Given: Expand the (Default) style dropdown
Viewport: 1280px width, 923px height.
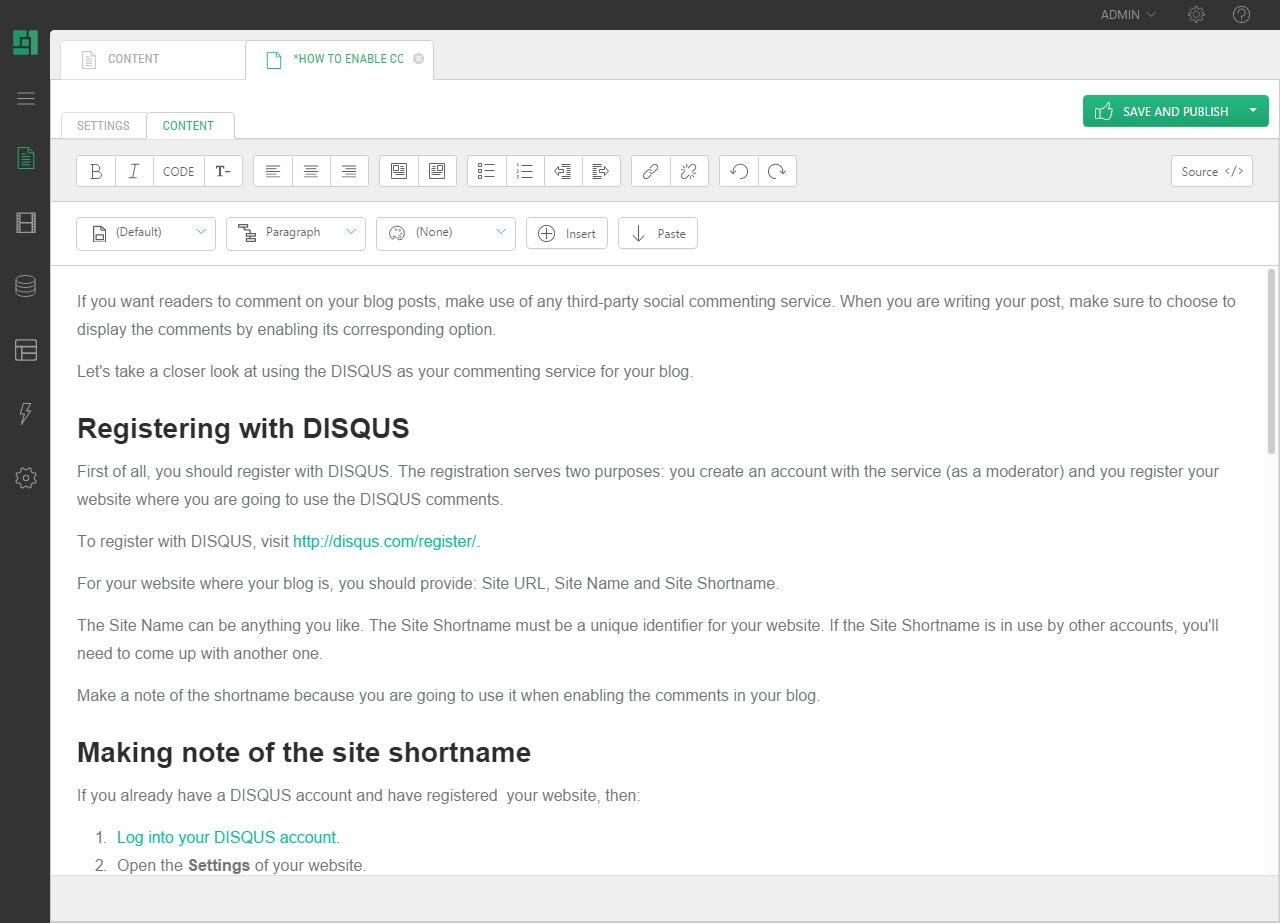Looking at the screenshot, I should click(146, 233).
